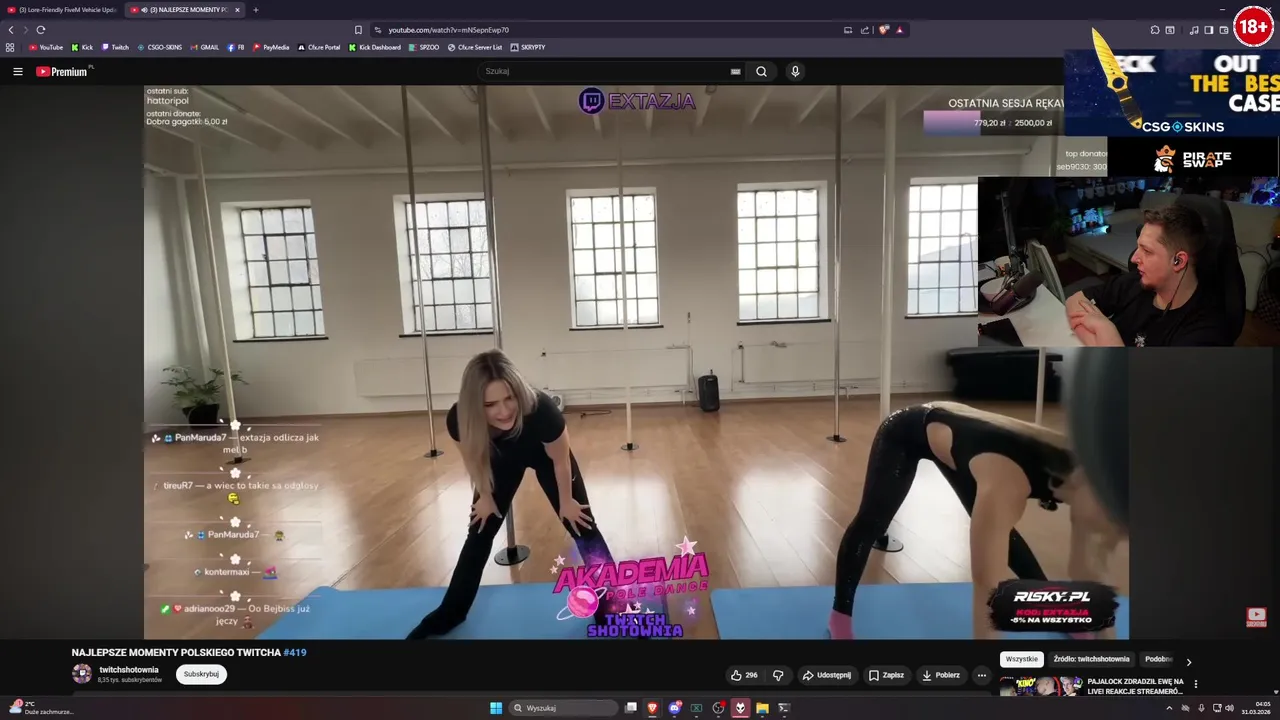Share the video via Udostępnij
This screenshot has height=720, width=1280.
[826, 675]
